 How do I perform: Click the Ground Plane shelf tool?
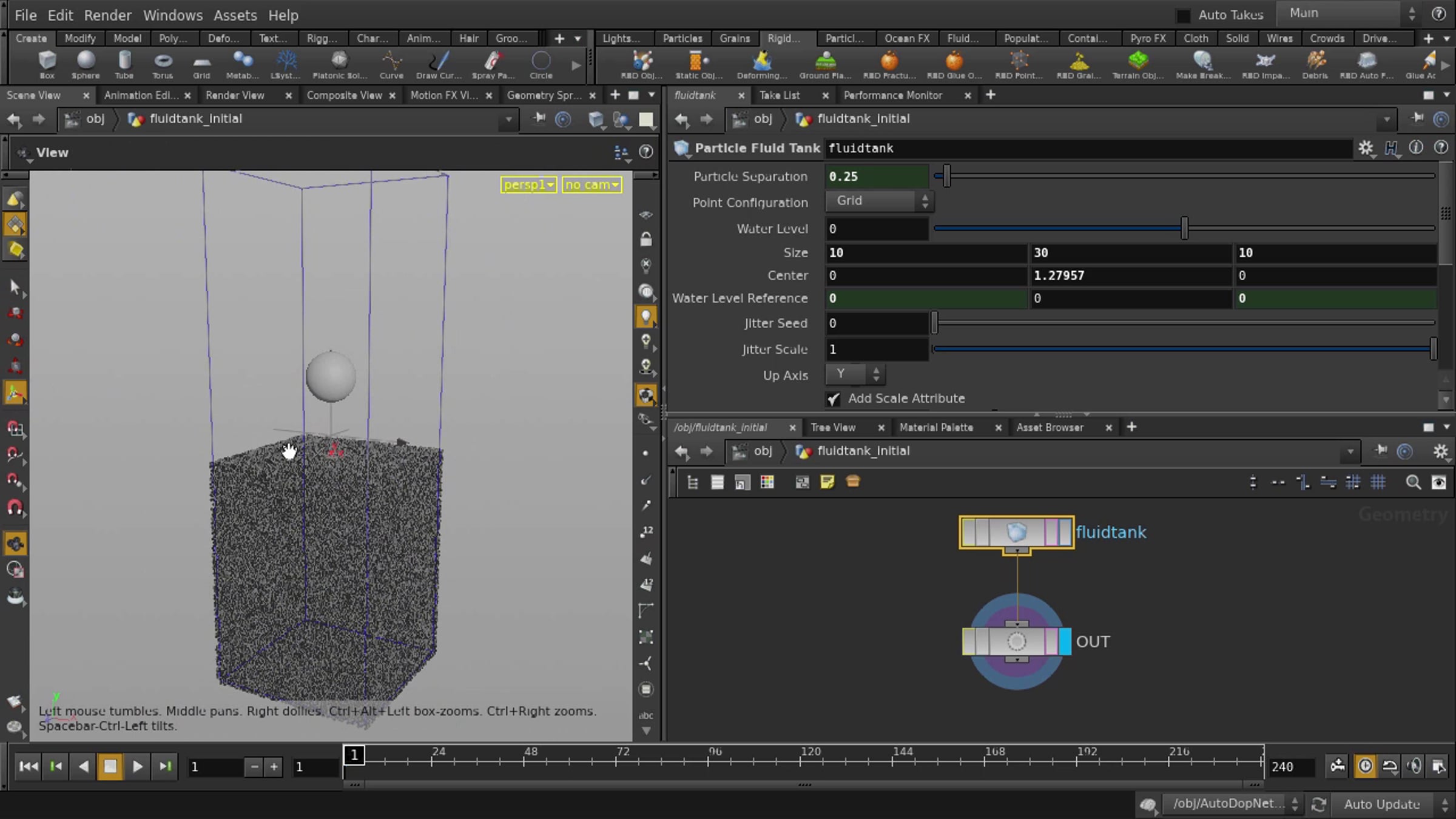click(825, 64)
